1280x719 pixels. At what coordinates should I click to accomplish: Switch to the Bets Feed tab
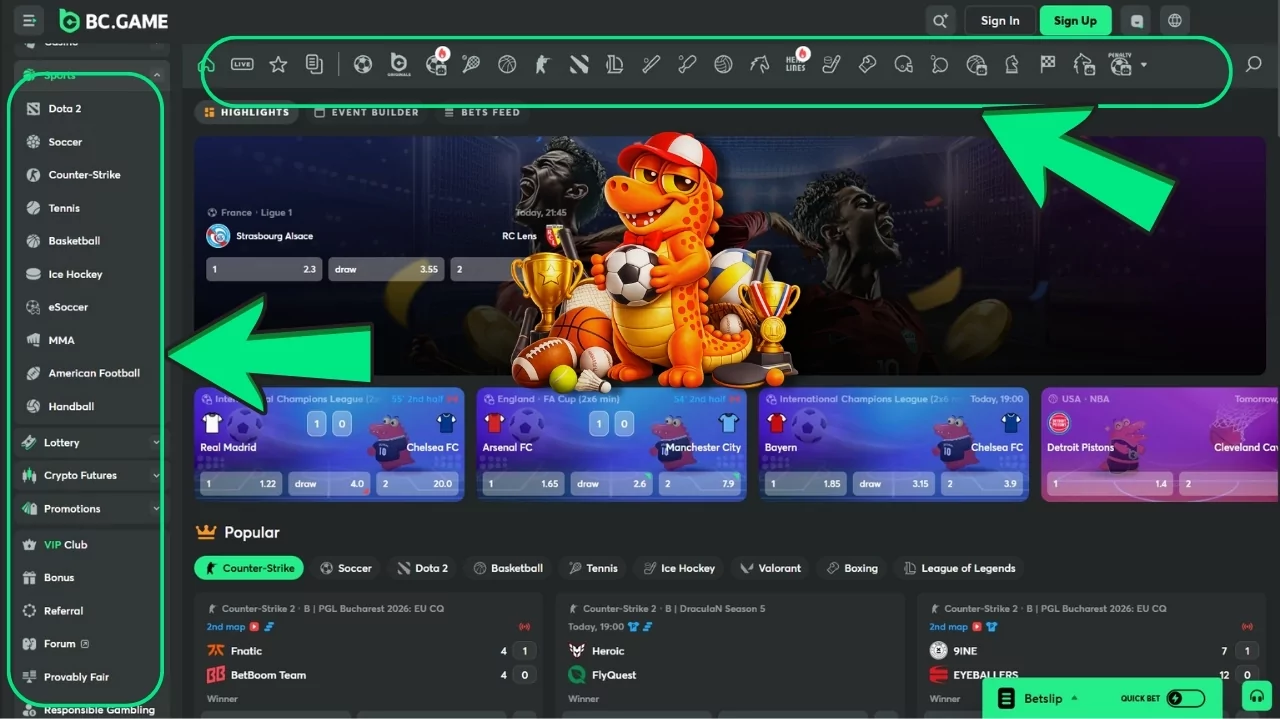pos(483,112)
